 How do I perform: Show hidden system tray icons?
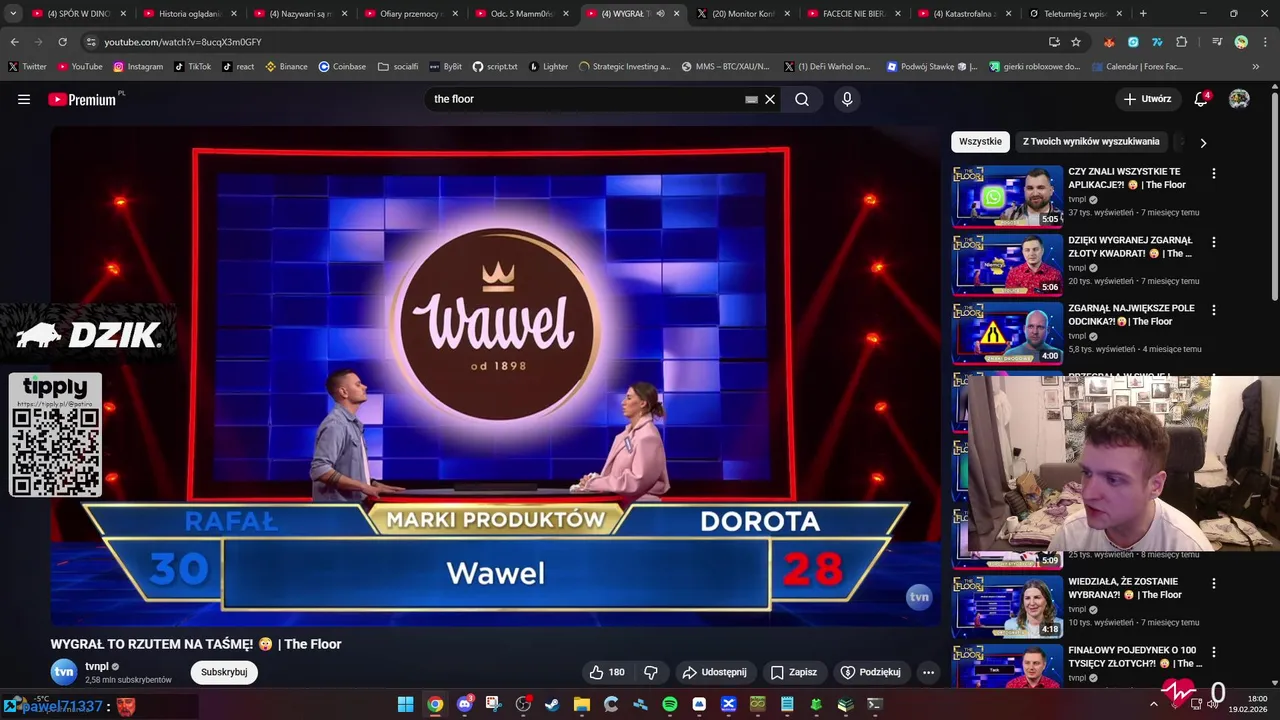point(1153,704)
